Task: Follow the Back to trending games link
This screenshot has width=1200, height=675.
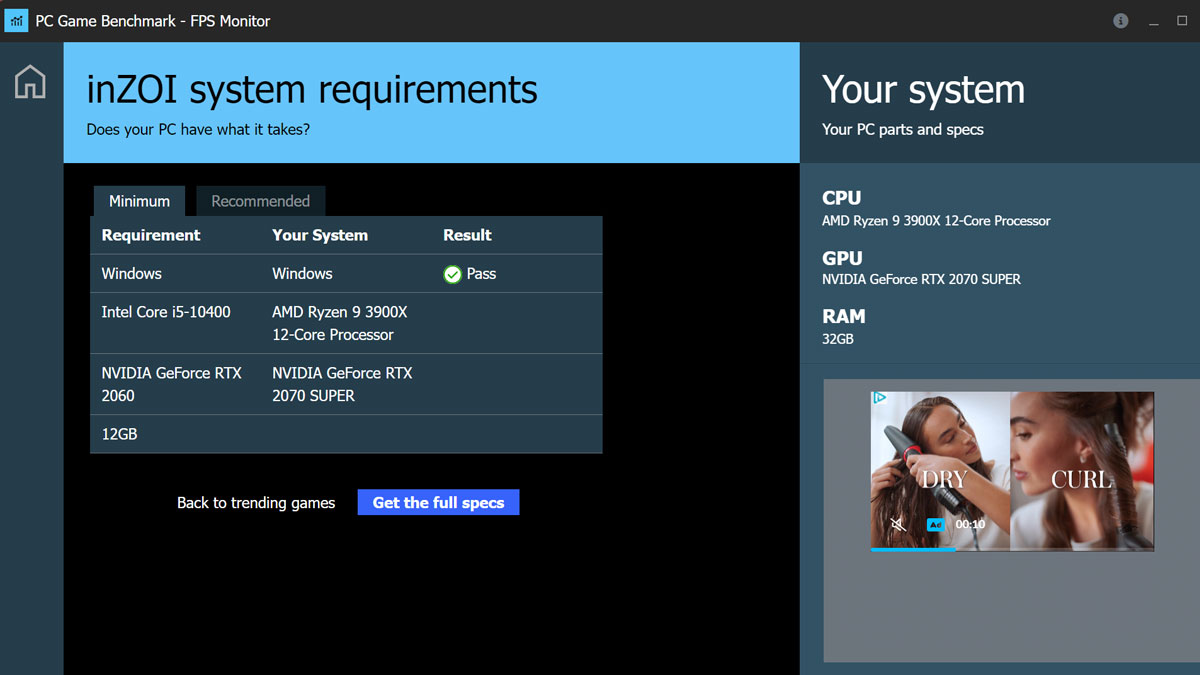Action: 256,503
